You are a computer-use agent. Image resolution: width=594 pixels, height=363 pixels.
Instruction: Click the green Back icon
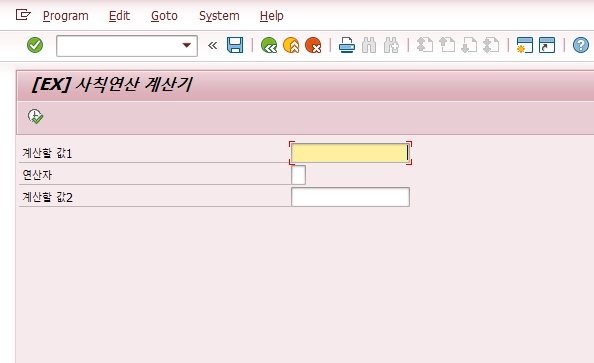click(269, 45)
